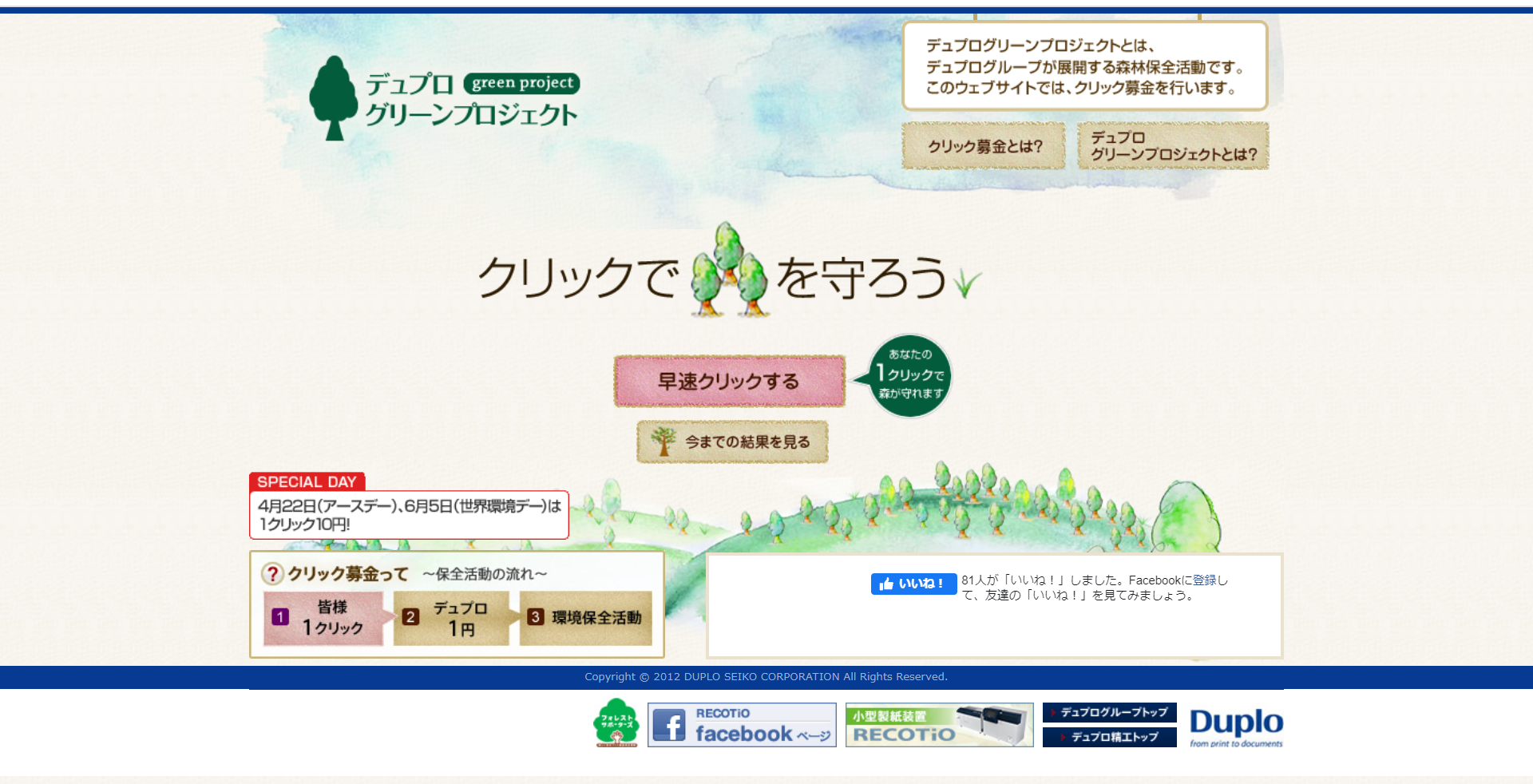Viewport: 1533px width, 784px height.
Task: Open 'デュプログリーンプロジェクトとは?' button
Action: [1173, 146]
